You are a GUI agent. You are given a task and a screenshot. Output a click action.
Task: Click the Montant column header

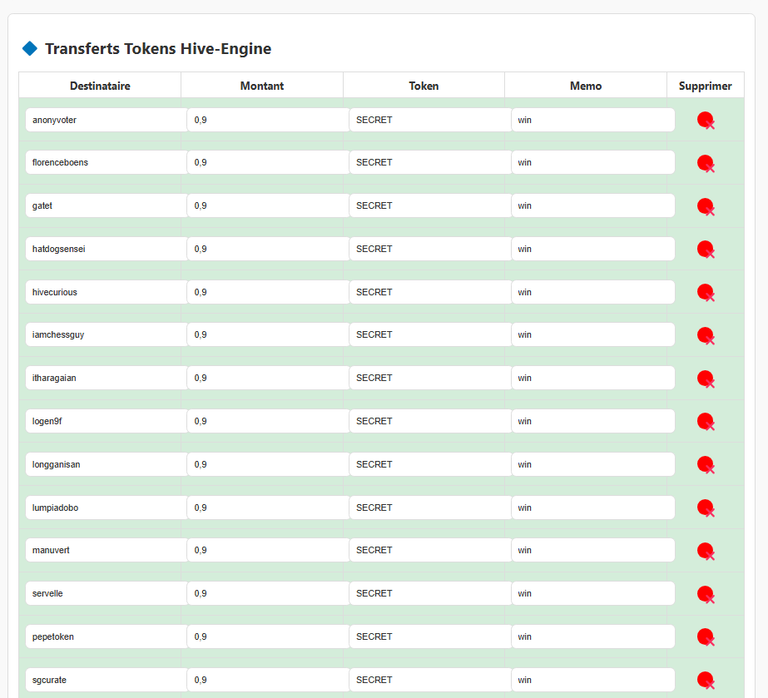(262, 86)
